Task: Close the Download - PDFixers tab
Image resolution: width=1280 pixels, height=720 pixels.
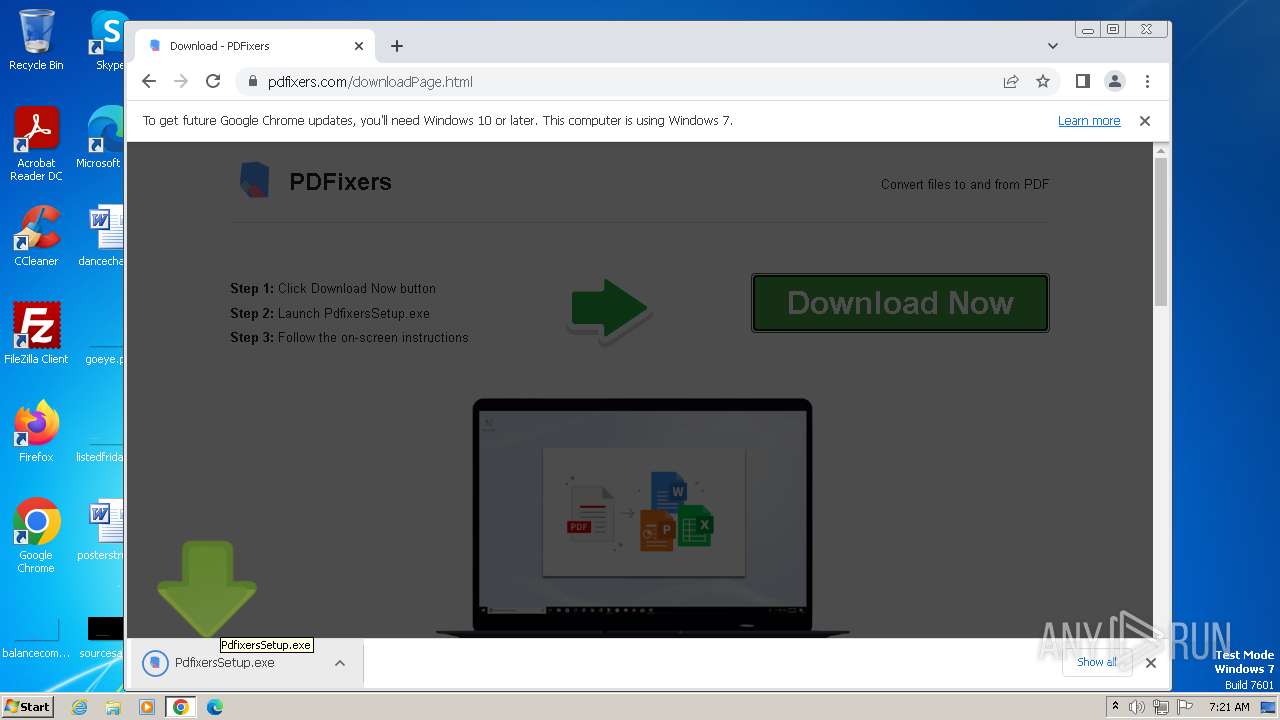Action: click(359, 46)
